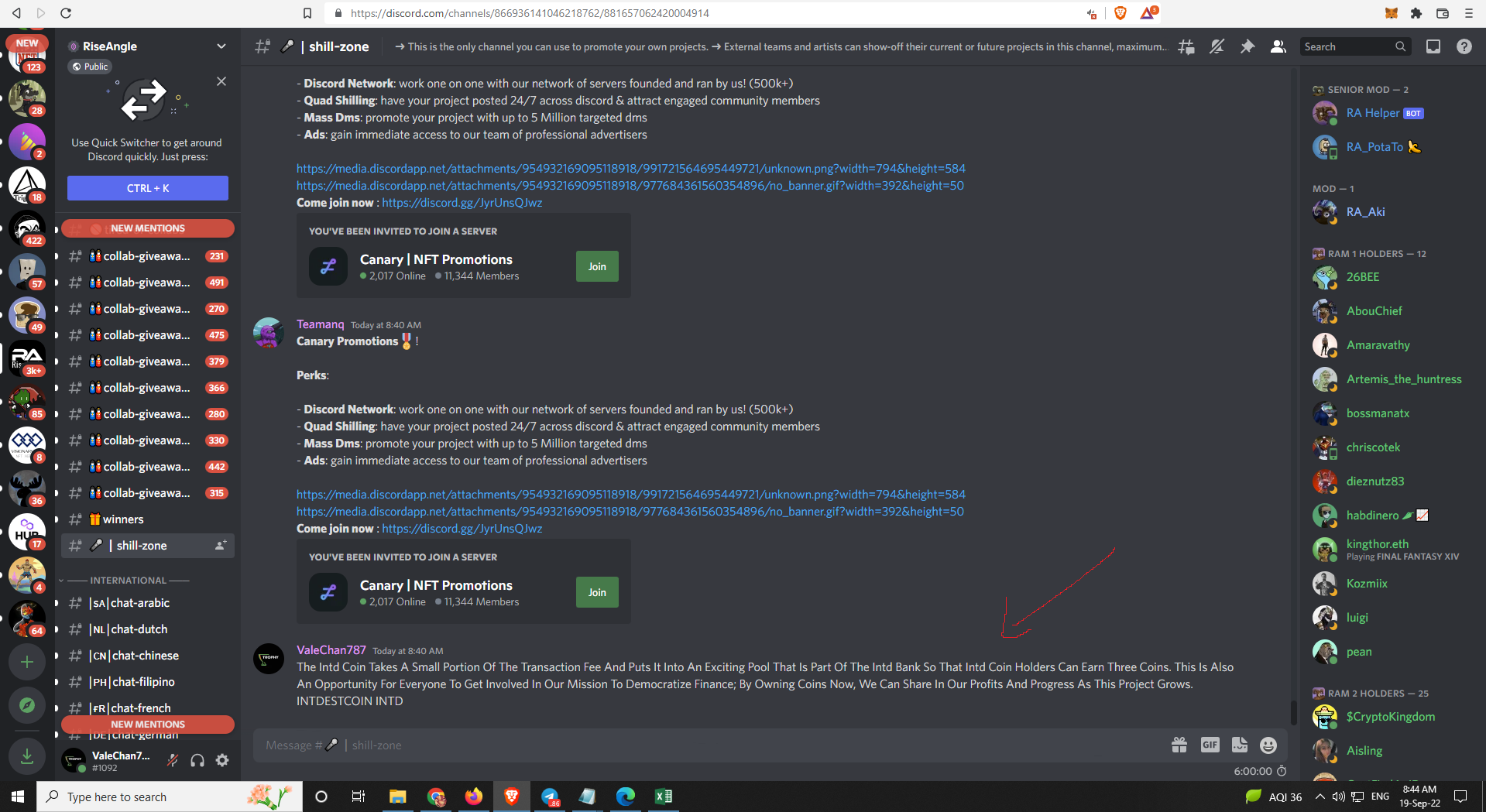Open Brave Shields icon in address bar
1486x812 pixels.
pos(1120,13)
